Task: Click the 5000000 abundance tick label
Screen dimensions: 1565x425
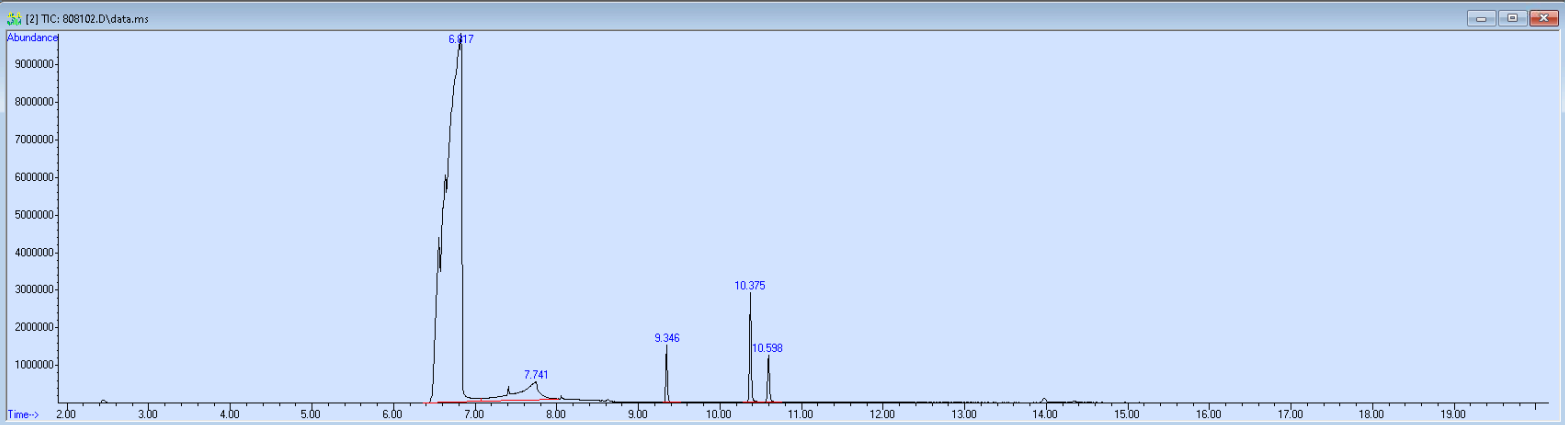Action: (35, 215)
